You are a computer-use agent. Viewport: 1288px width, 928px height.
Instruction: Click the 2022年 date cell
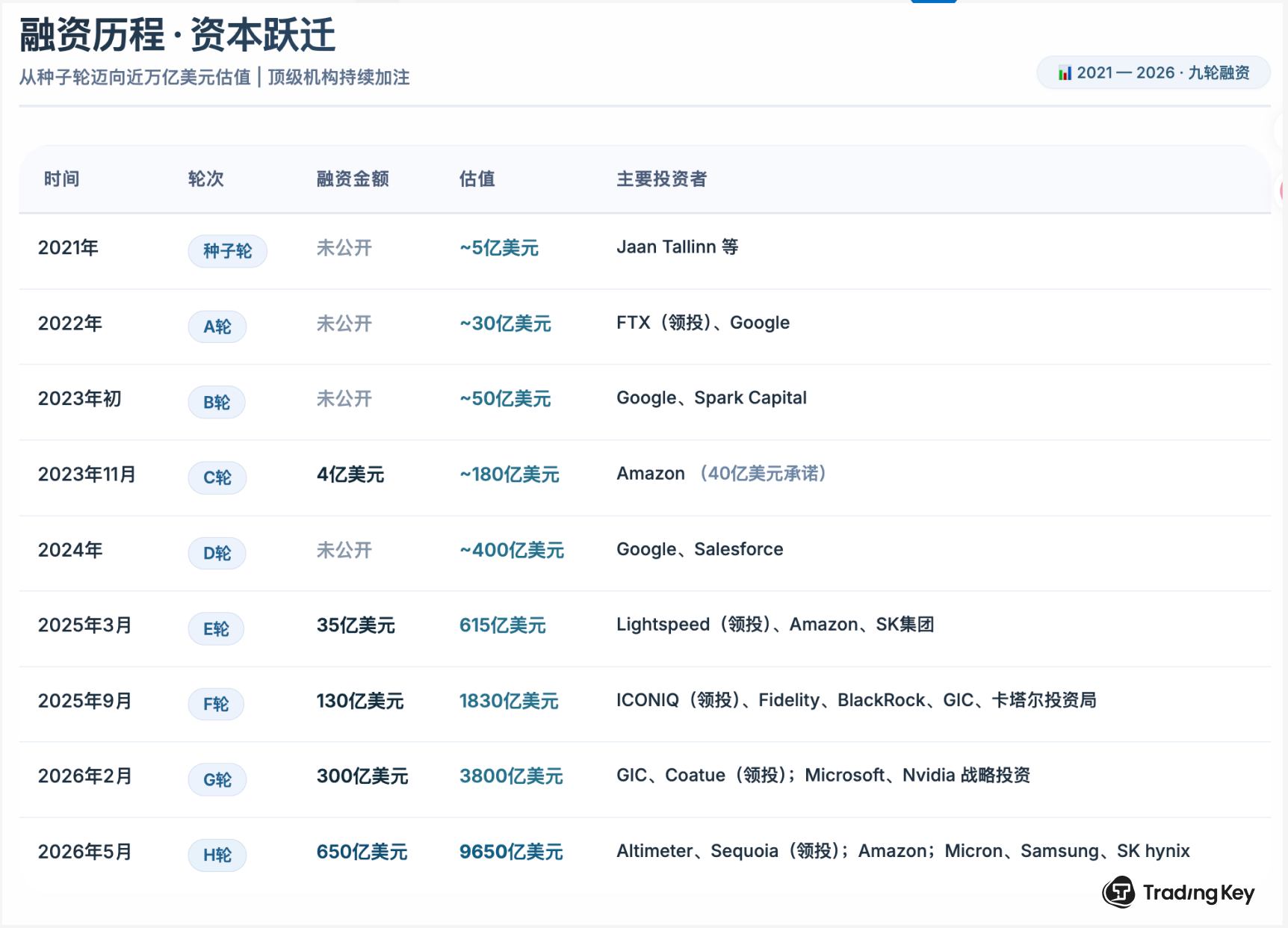[70, 323]
